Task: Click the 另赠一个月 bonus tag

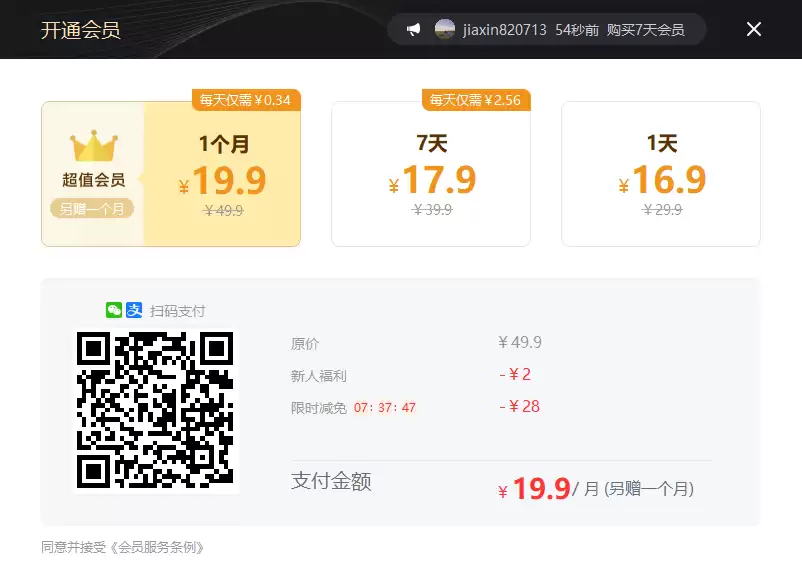Action: [91, 209]
